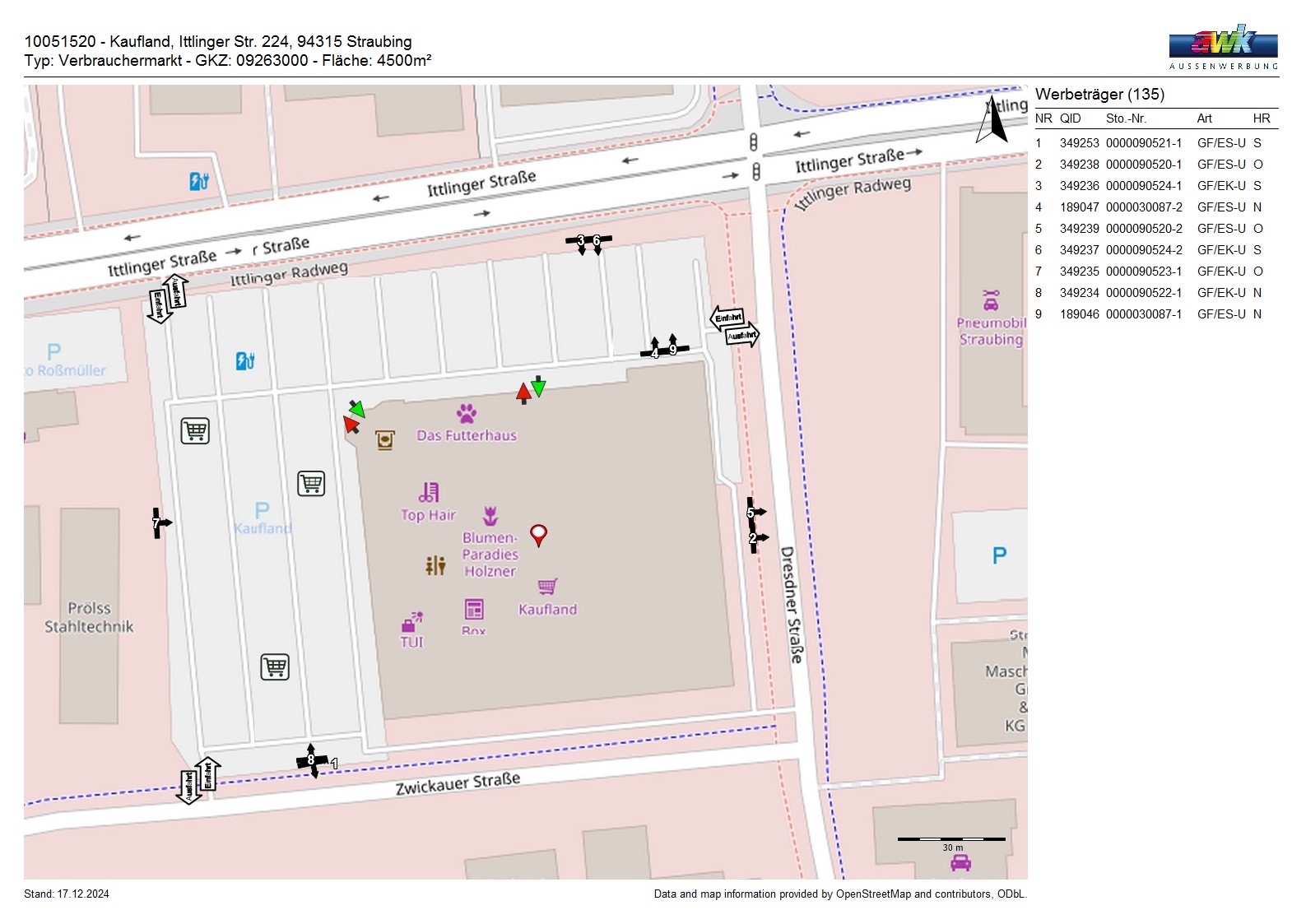Click the pink Kaufland shopping cart icon
This screenshot has height=924, width=1306.
coord(547,586)
